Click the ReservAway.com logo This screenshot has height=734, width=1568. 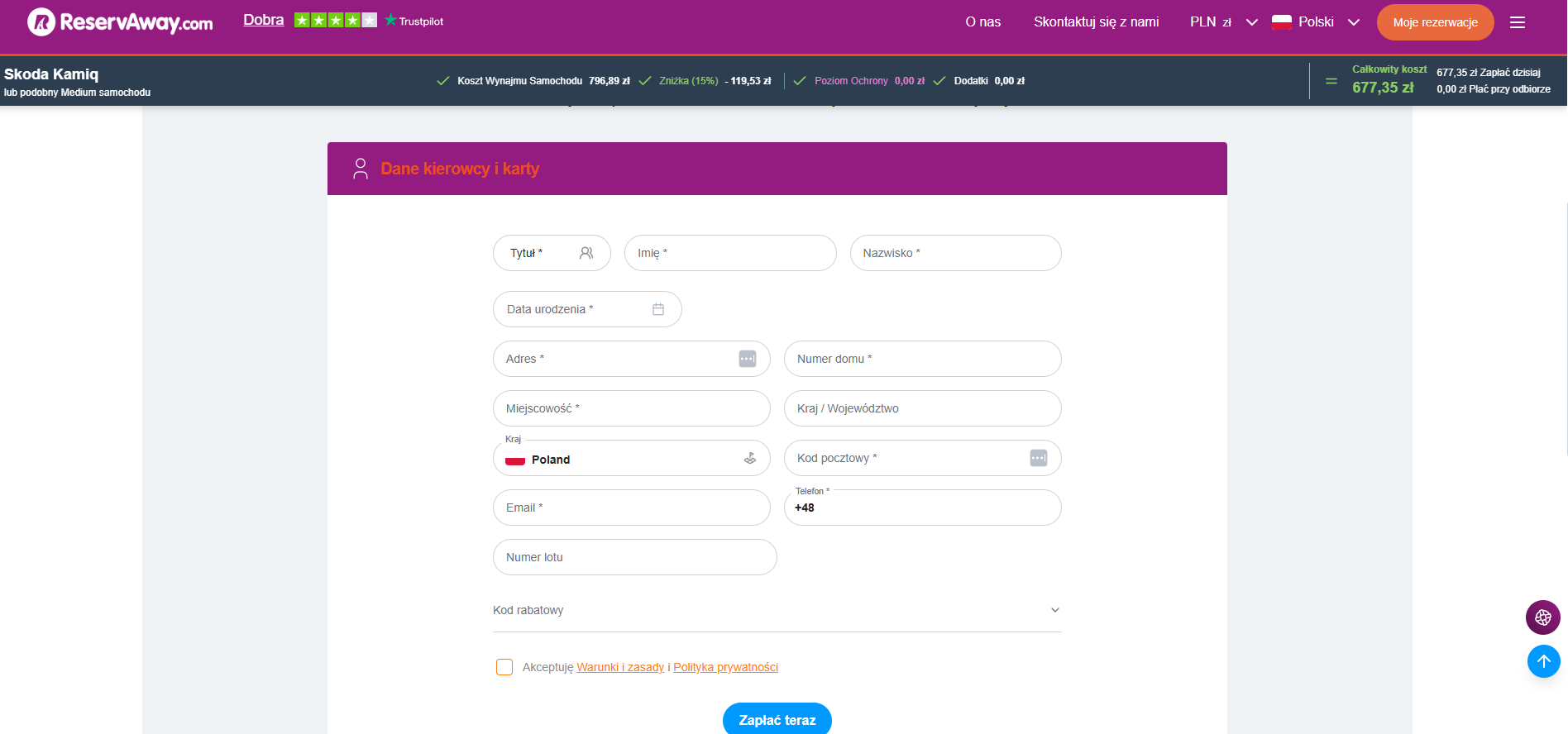coord(120,22)
